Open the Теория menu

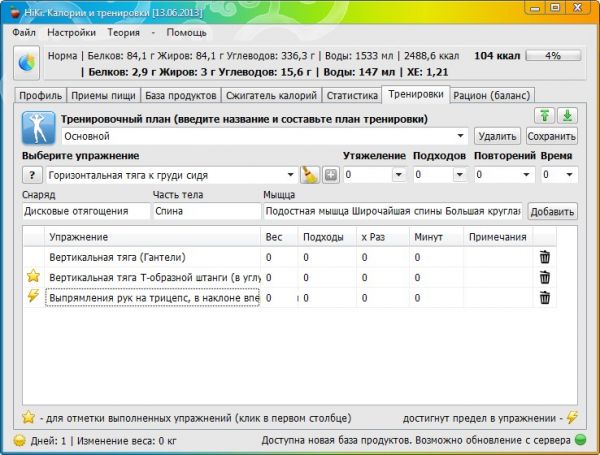pos(123,33)
